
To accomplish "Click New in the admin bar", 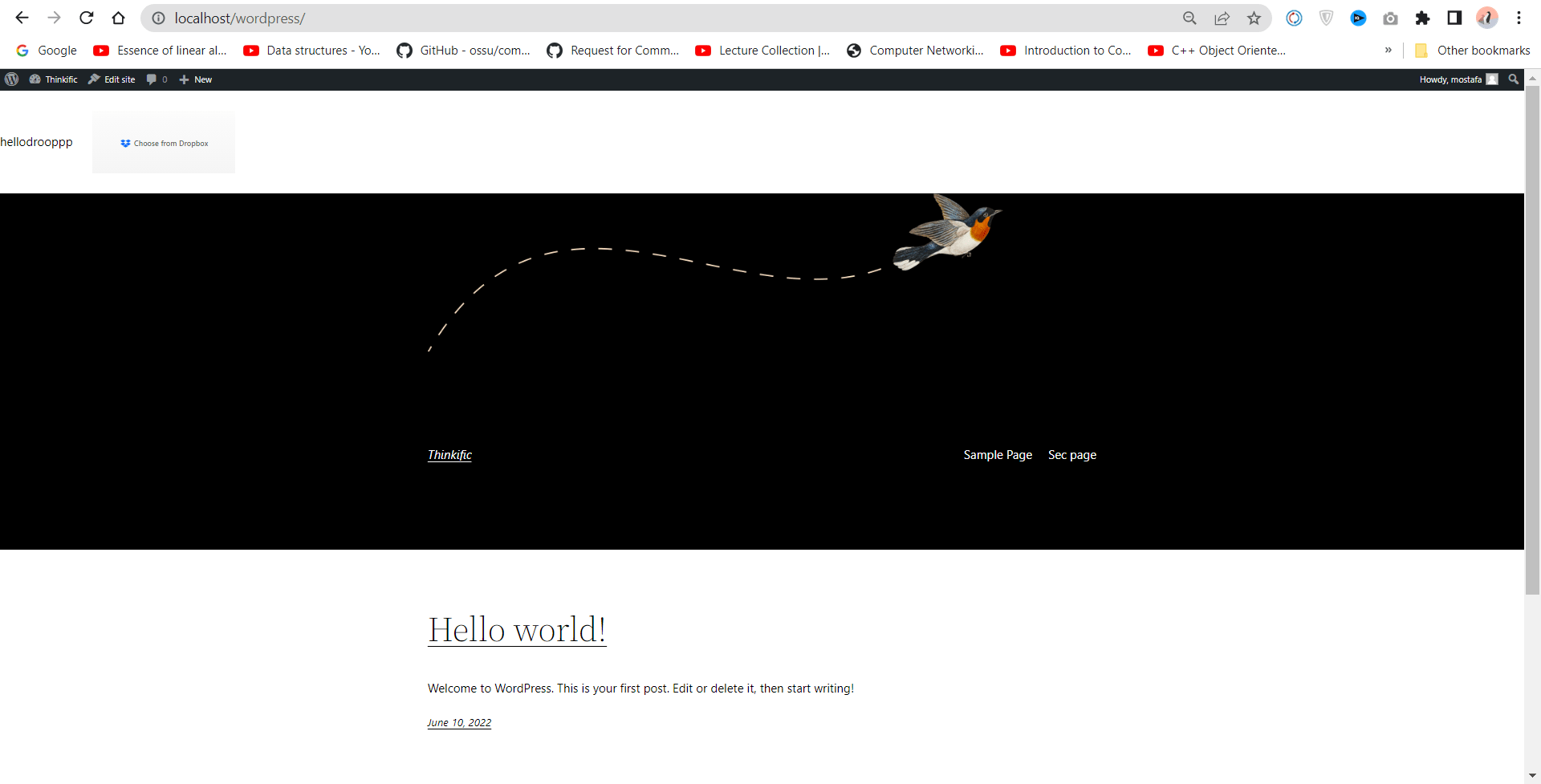I will tap(195, 79).
